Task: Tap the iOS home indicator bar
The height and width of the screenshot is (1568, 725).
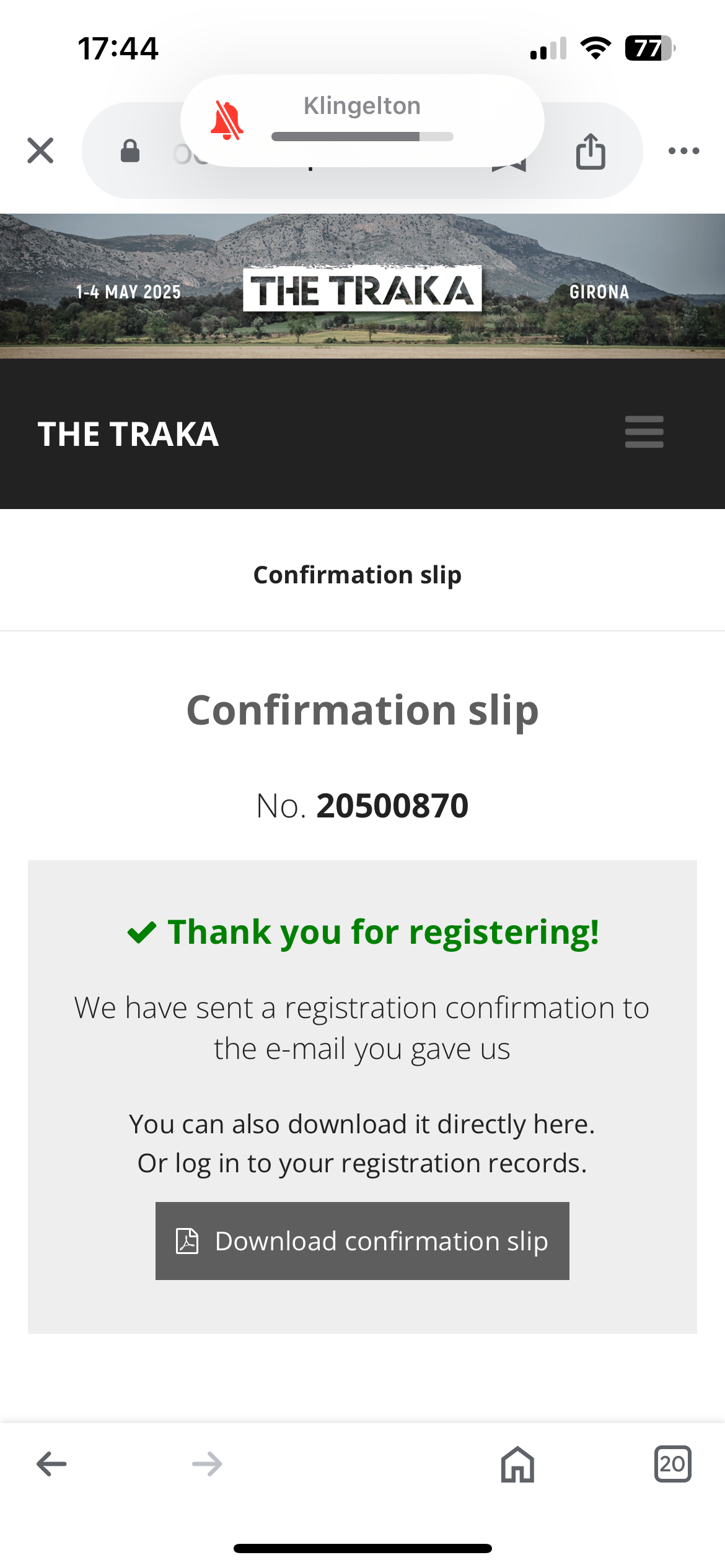Action: tap(362, 1548)
